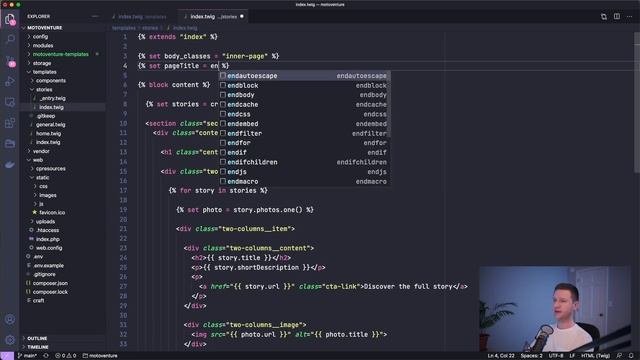Image resolution: width=640 pixels, height=360 pixels.
Task: Click UTF-8 encoding in status bar
Action: (556, 356)
